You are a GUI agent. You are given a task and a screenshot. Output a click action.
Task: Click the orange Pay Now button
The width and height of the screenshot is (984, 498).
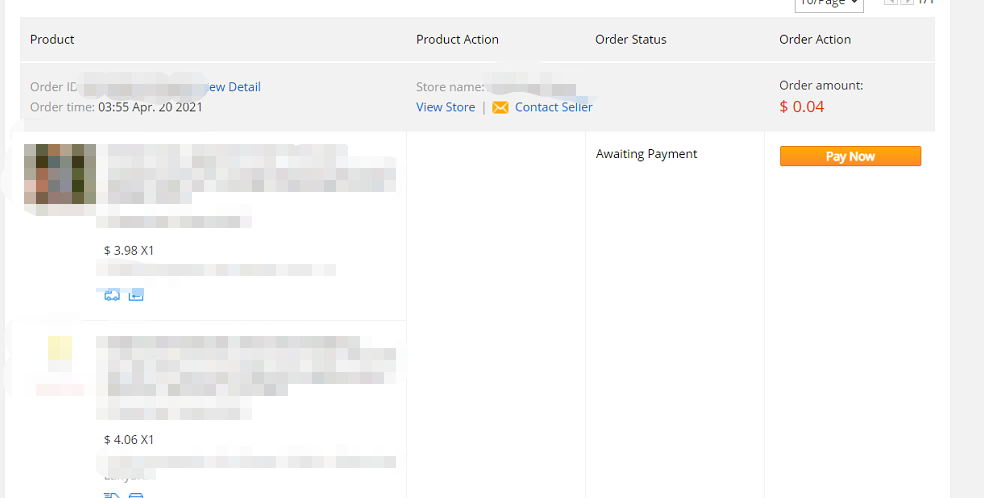tap(850, 156)
